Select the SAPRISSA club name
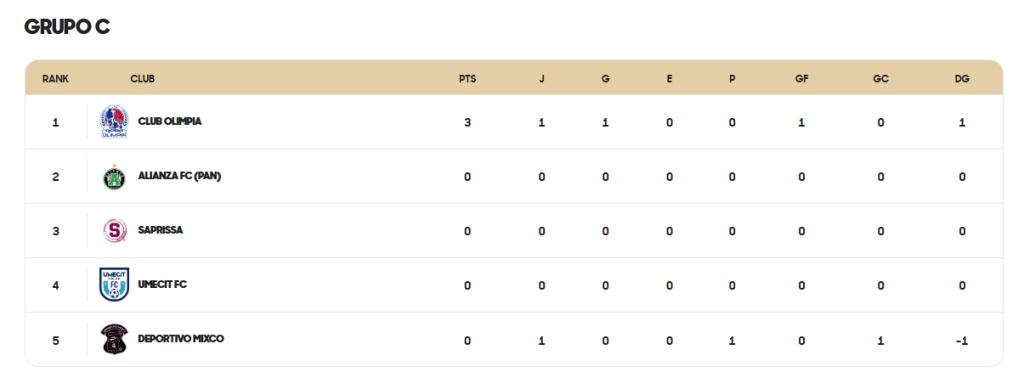The height and width of the screenshot is (378, 1024). pyautogui.click(x=161, y=230)
